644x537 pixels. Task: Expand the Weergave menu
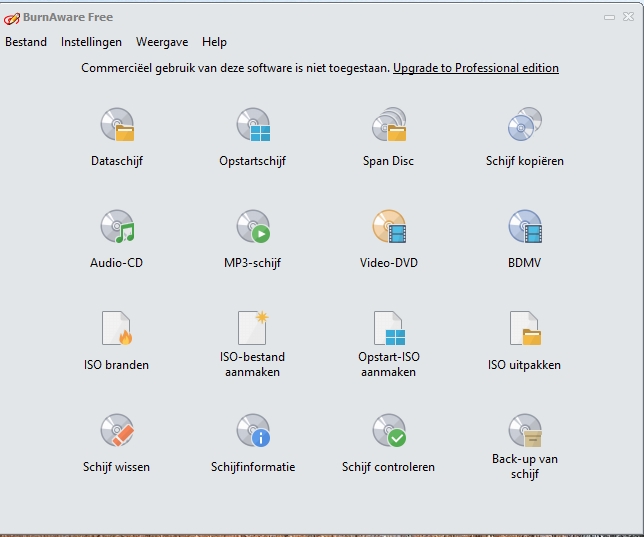point(162,42)
